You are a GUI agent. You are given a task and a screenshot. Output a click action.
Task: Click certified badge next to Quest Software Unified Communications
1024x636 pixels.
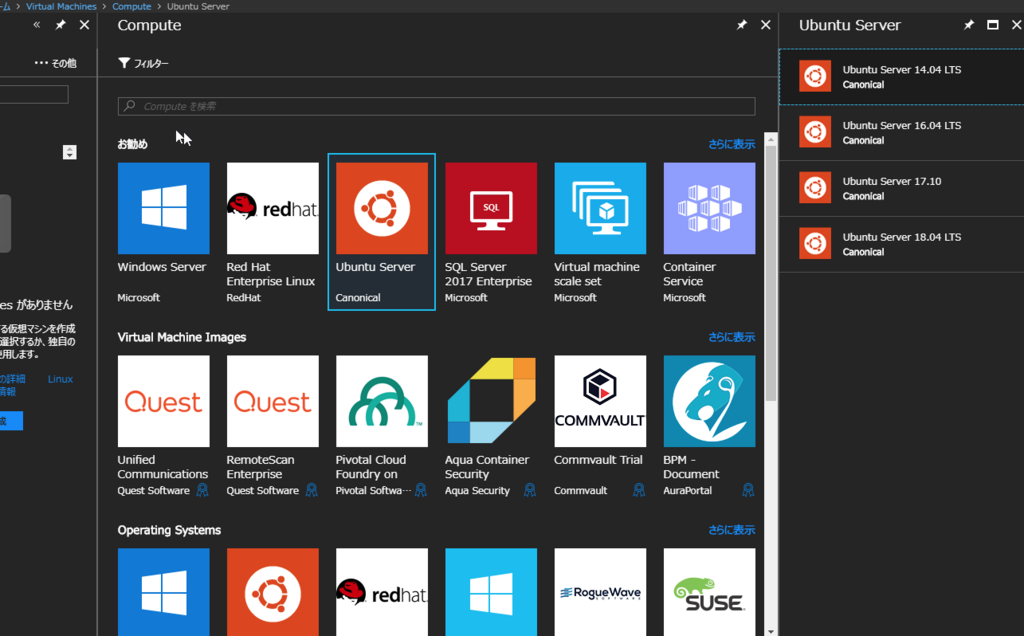202,490
